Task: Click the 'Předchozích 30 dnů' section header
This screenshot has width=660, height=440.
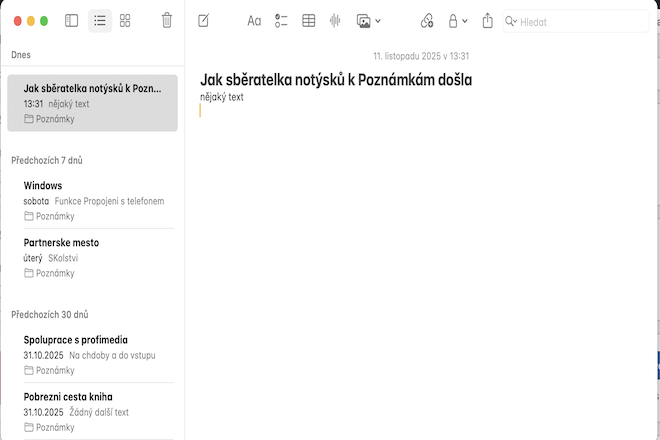Action: (x=50, y=315)
